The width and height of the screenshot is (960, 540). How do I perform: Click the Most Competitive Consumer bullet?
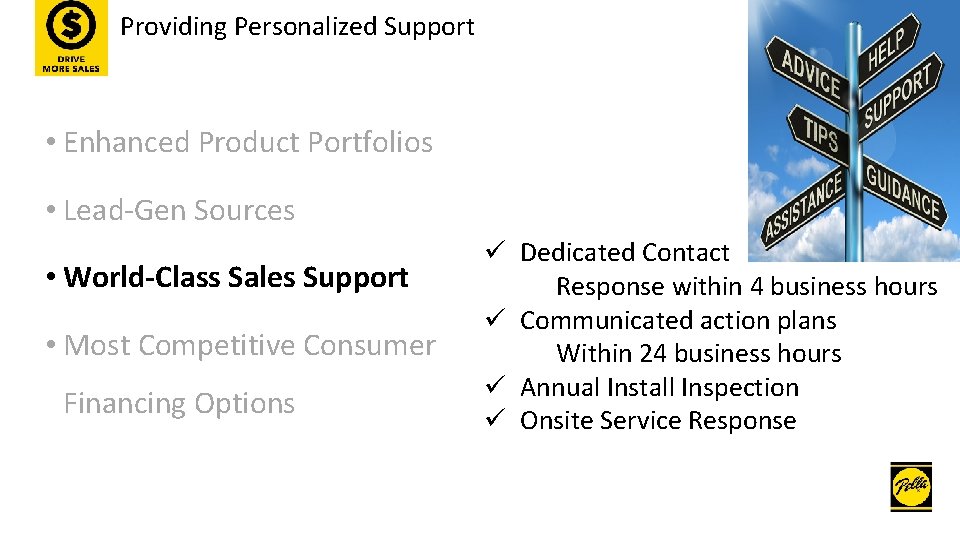coord(249,346)
